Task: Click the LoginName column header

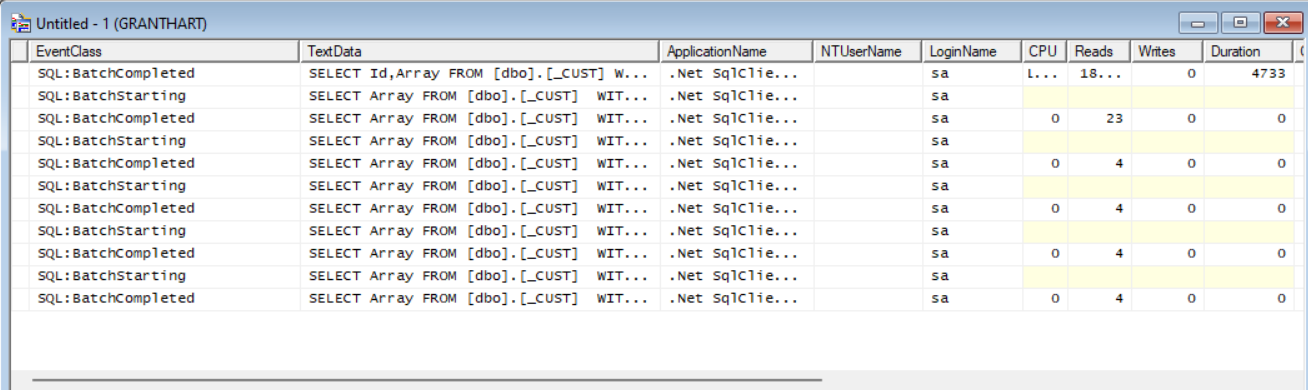Action: [972, 51]
